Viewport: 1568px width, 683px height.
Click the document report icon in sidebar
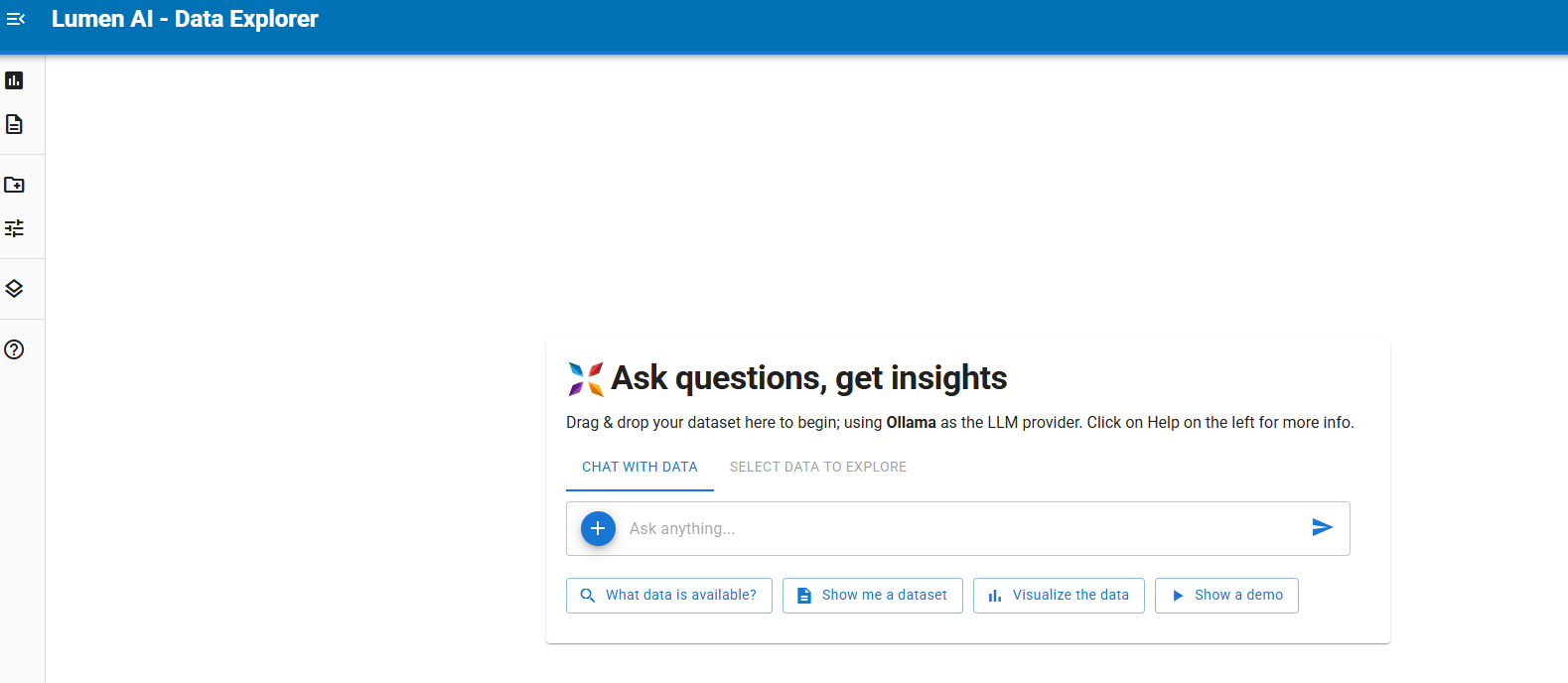click(x=14, y=124)
